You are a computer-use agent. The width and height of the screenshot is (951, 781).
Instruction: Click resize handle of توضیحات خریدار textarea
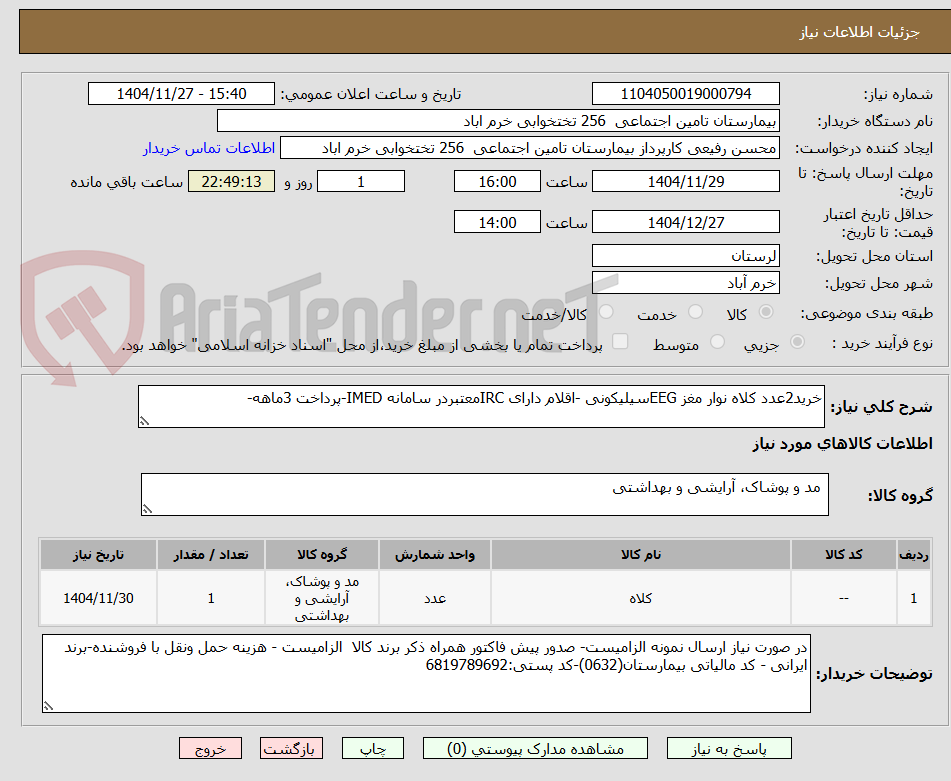pos(48,706)
